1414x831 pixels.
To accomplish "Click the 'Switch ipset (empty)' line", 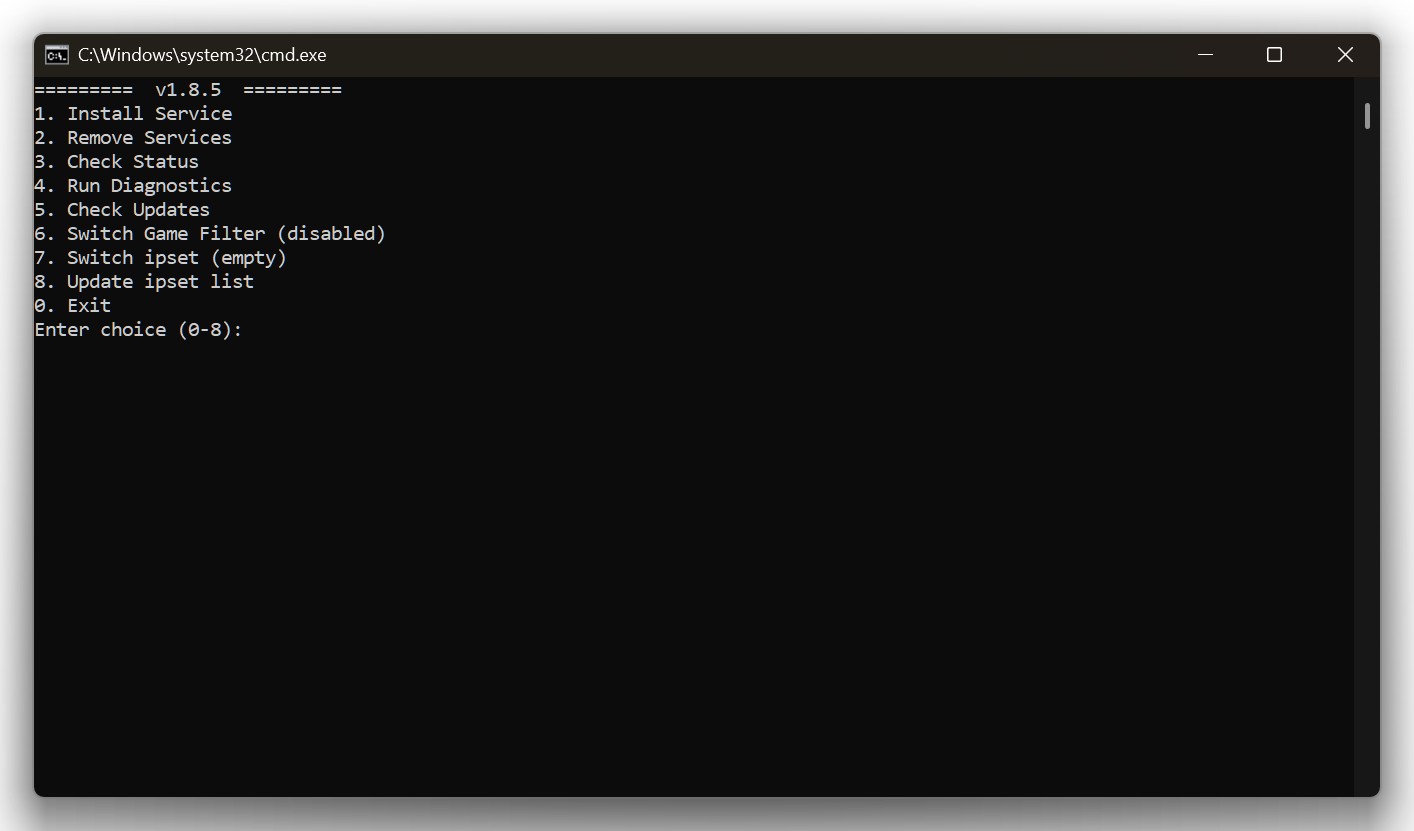I will (160, 258).
